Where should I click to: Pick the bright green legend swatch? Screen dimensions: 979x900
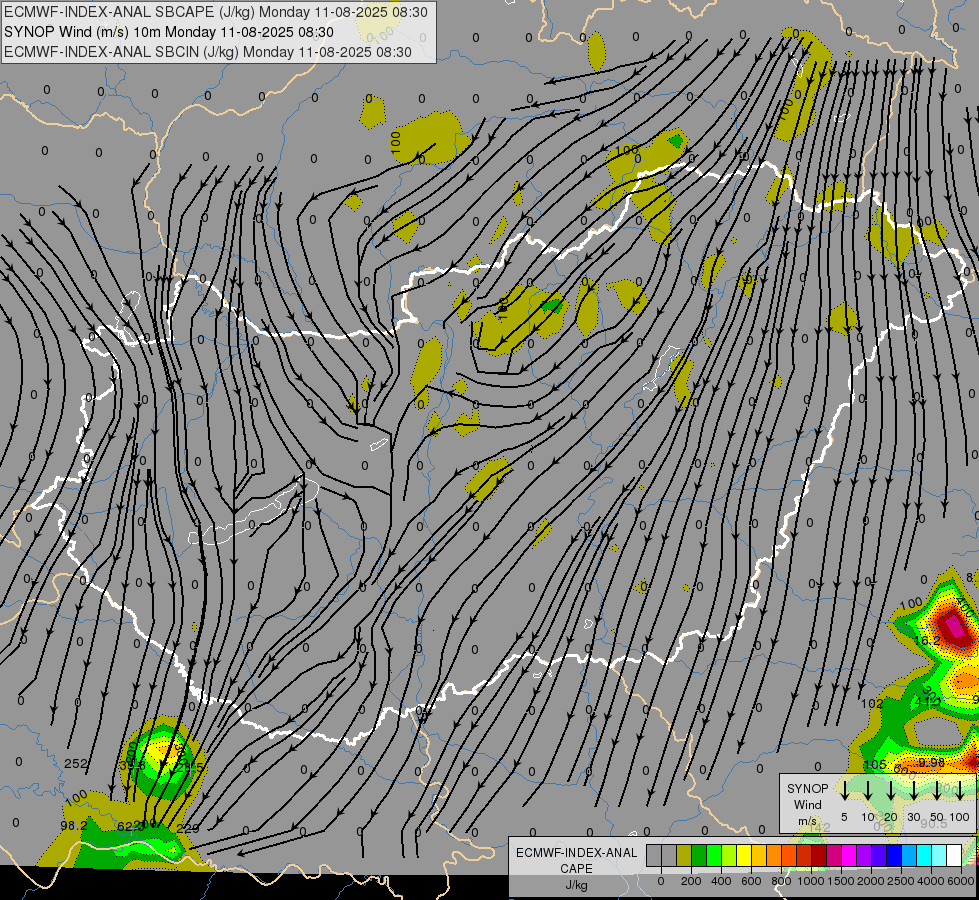click(x=714, y=855)
